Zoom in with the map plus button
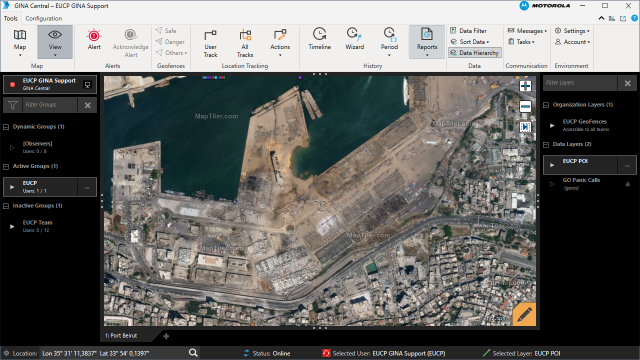 [525, 86]
